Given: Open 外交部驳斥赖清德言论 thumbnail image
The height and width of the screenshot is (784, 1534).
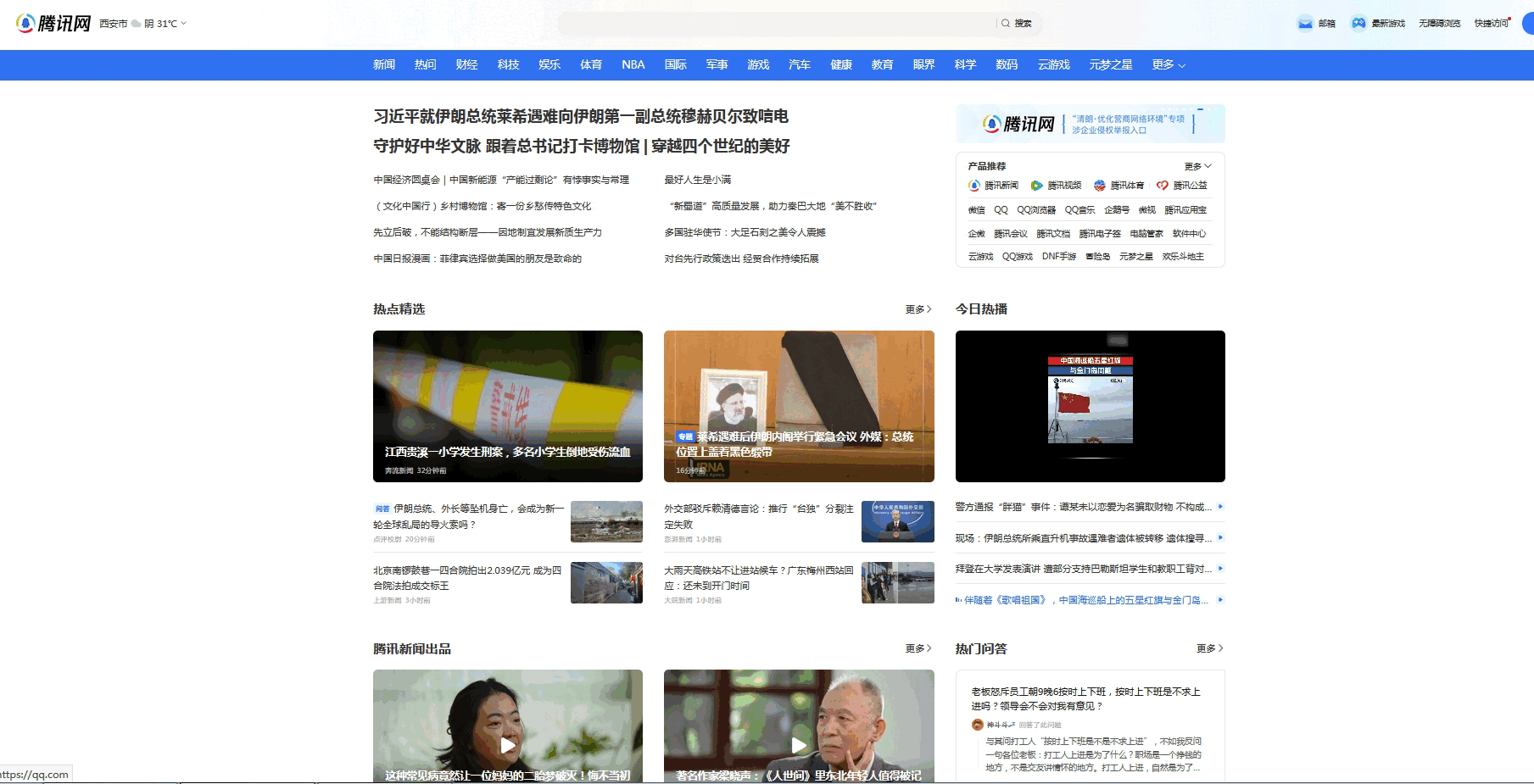Looking at the screenshot, I should click(x=898, y=521).
